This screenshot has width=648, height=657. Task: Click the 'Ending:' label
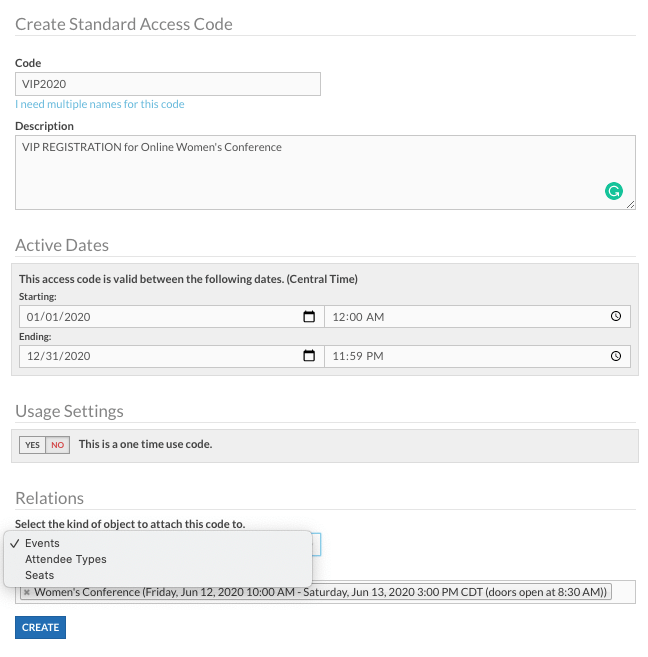(35, 336)
